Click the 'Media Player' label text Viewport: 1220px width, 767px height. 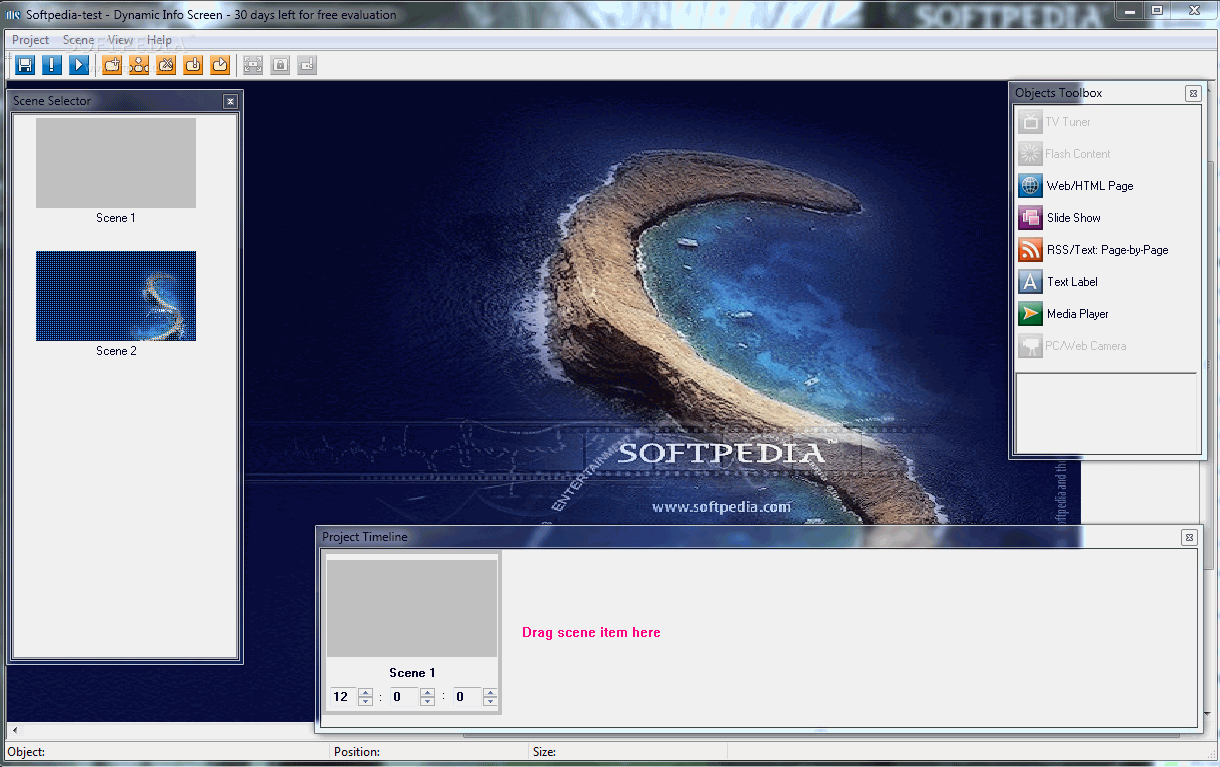point(1078,314)
